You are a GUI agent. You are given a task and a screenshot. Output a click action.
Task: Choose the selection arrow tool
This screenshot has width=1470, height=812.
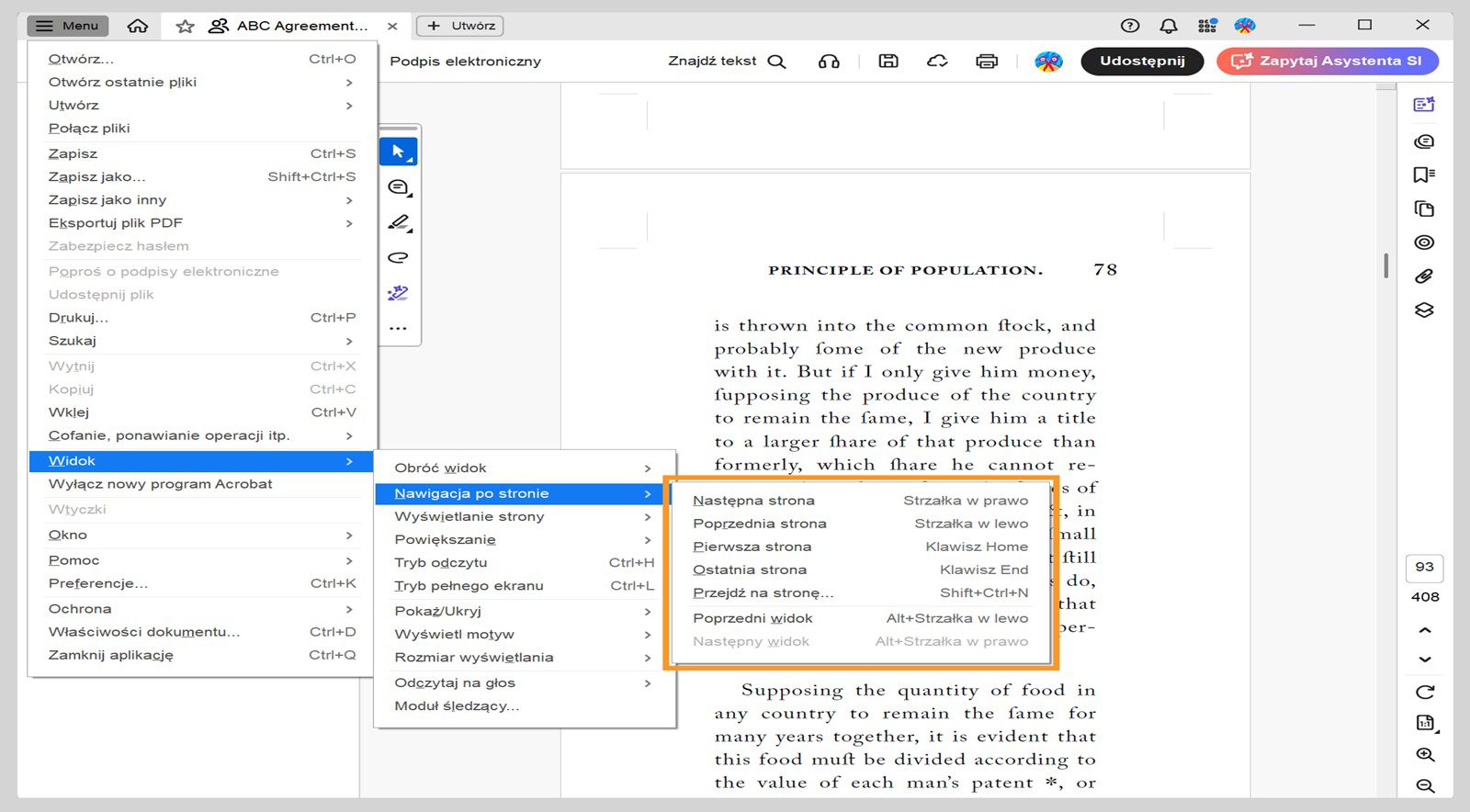point(399,152)
